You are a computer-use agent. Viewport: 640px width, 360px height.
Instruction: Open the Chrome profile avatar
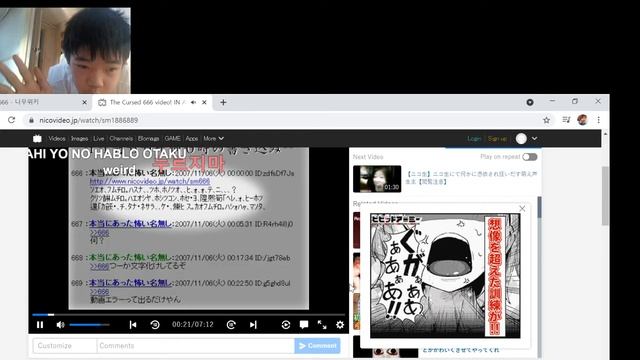(x=582, y=120)
